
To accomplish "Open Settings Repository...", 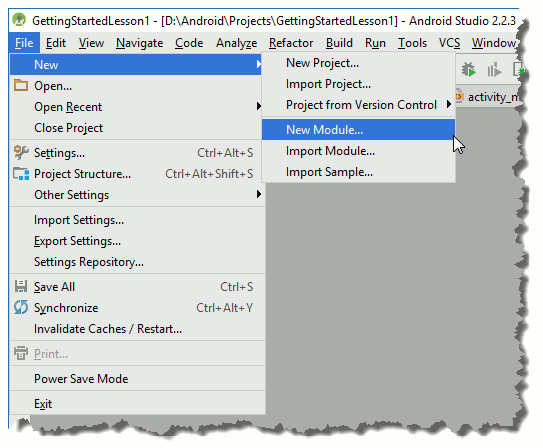I will (137, 262).
